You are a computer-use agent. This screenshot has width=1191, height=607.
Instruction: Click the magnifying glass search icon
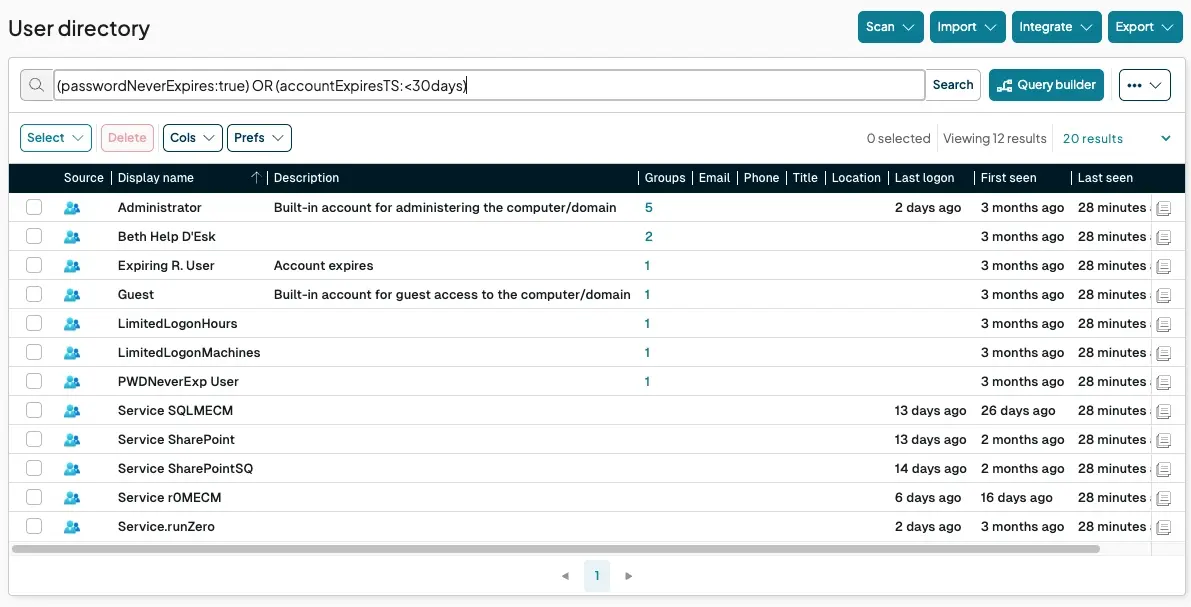(36, 85)
